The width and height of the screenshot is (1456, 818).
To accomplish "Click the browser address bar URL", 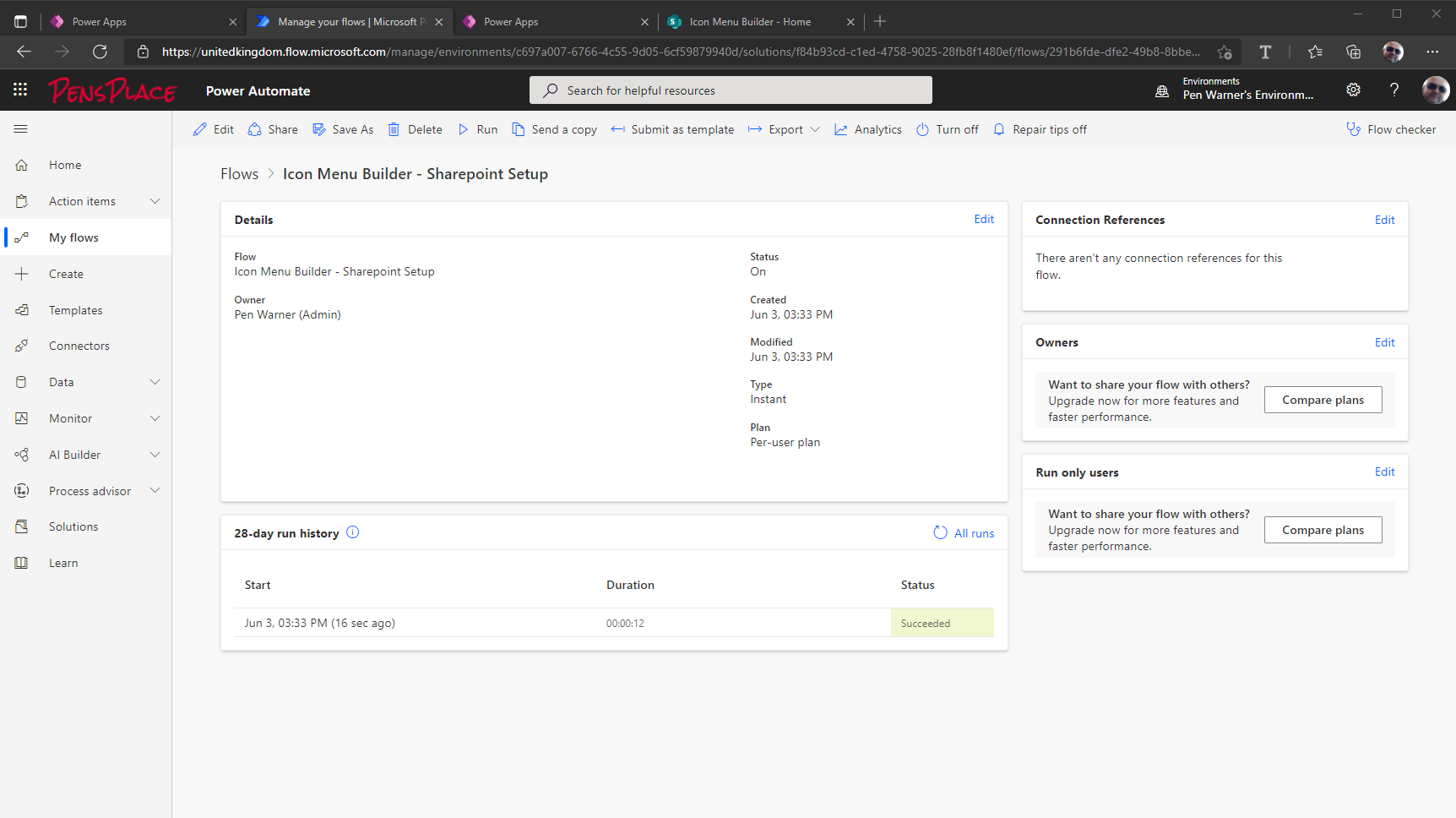I will click(681, 52).
